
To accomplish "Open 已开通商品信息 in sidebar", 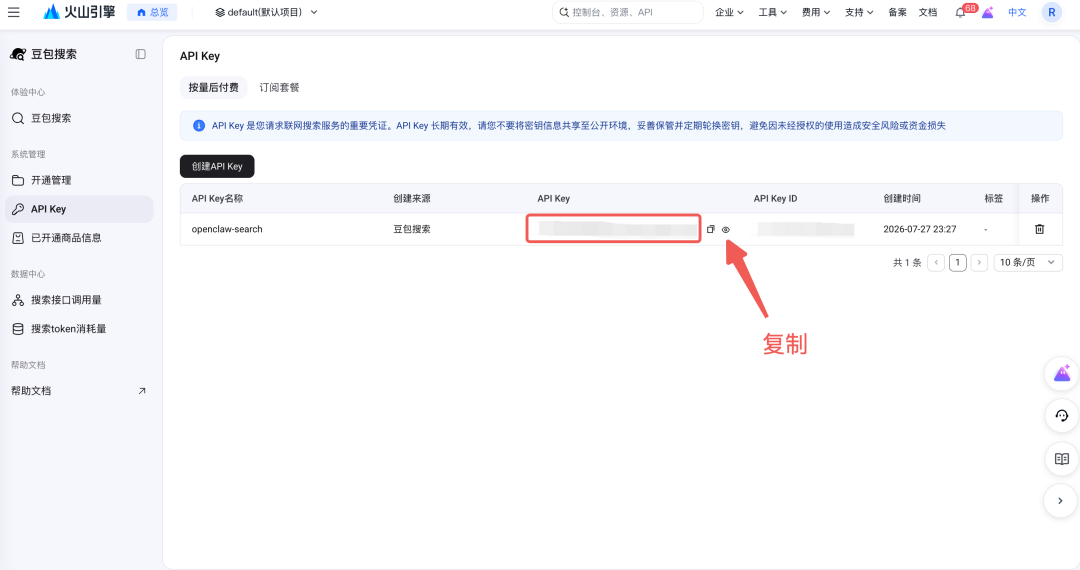I will (78, 238).
